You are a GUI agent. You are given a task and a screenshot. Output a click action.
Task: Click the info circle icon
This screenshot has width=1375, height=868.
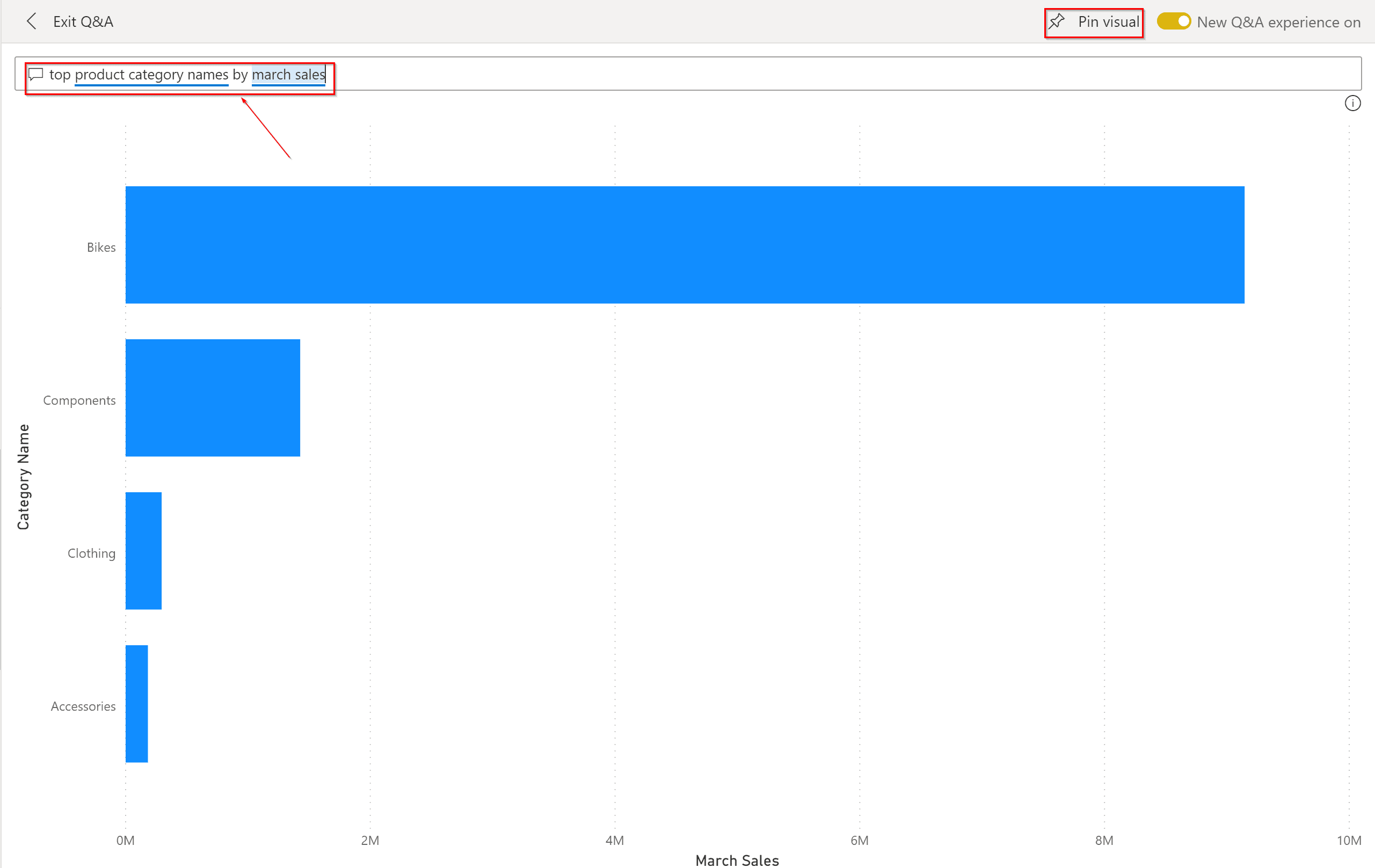point(1352,104)
